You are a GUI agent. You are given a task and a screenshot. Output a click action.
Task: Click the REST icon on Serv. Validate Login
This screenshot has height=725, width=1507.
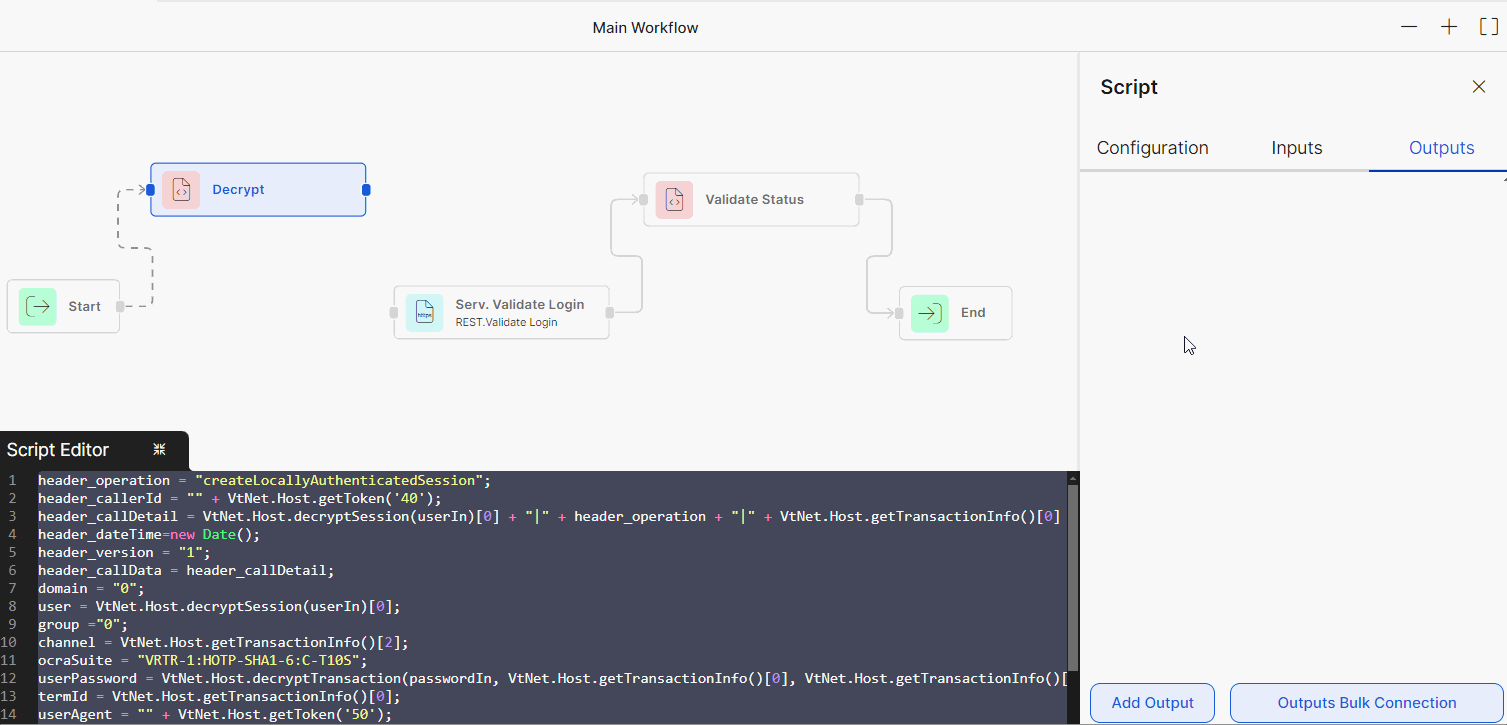[x=425, y=312]
